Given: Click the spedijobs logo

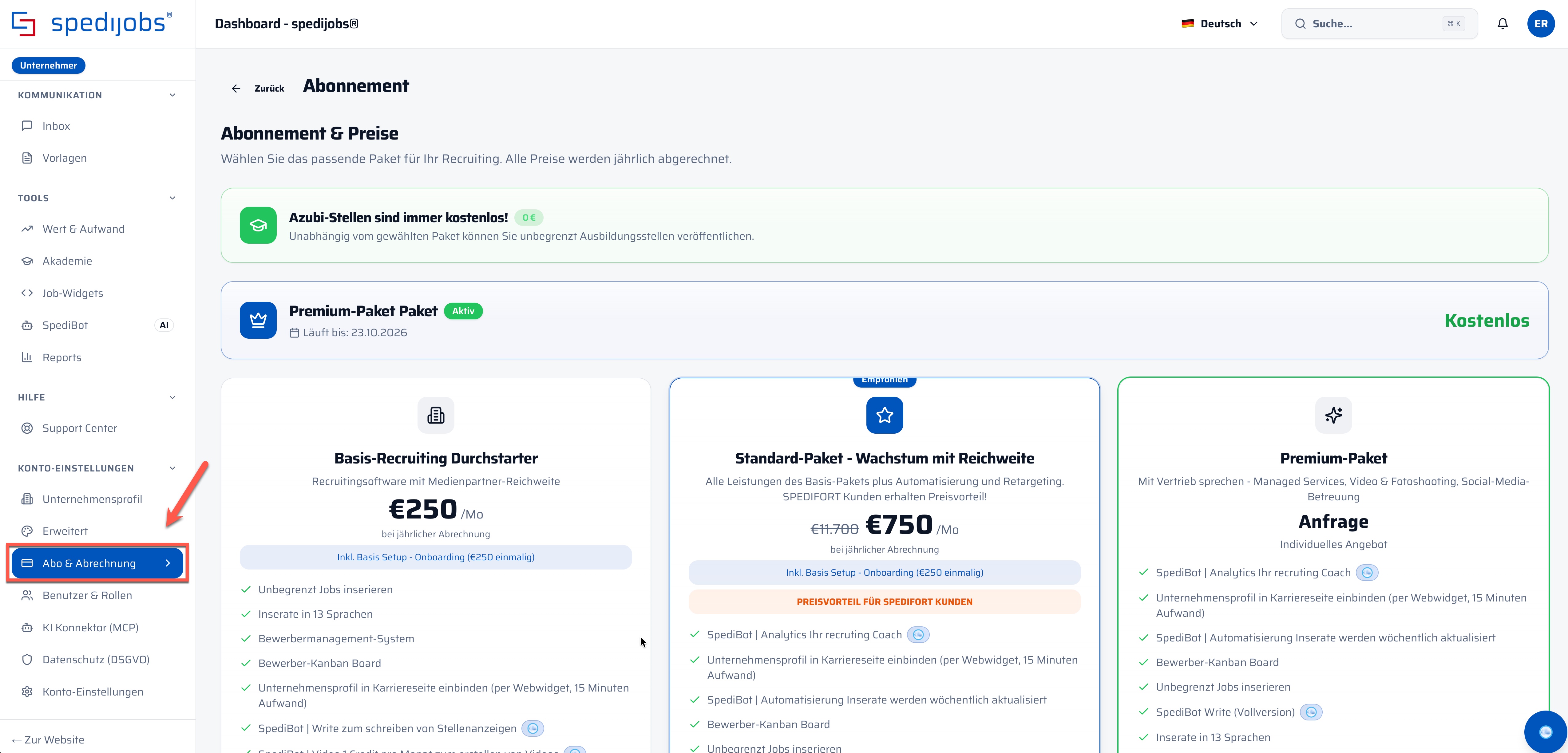Looking at the screenshot, I should point(92,24).
